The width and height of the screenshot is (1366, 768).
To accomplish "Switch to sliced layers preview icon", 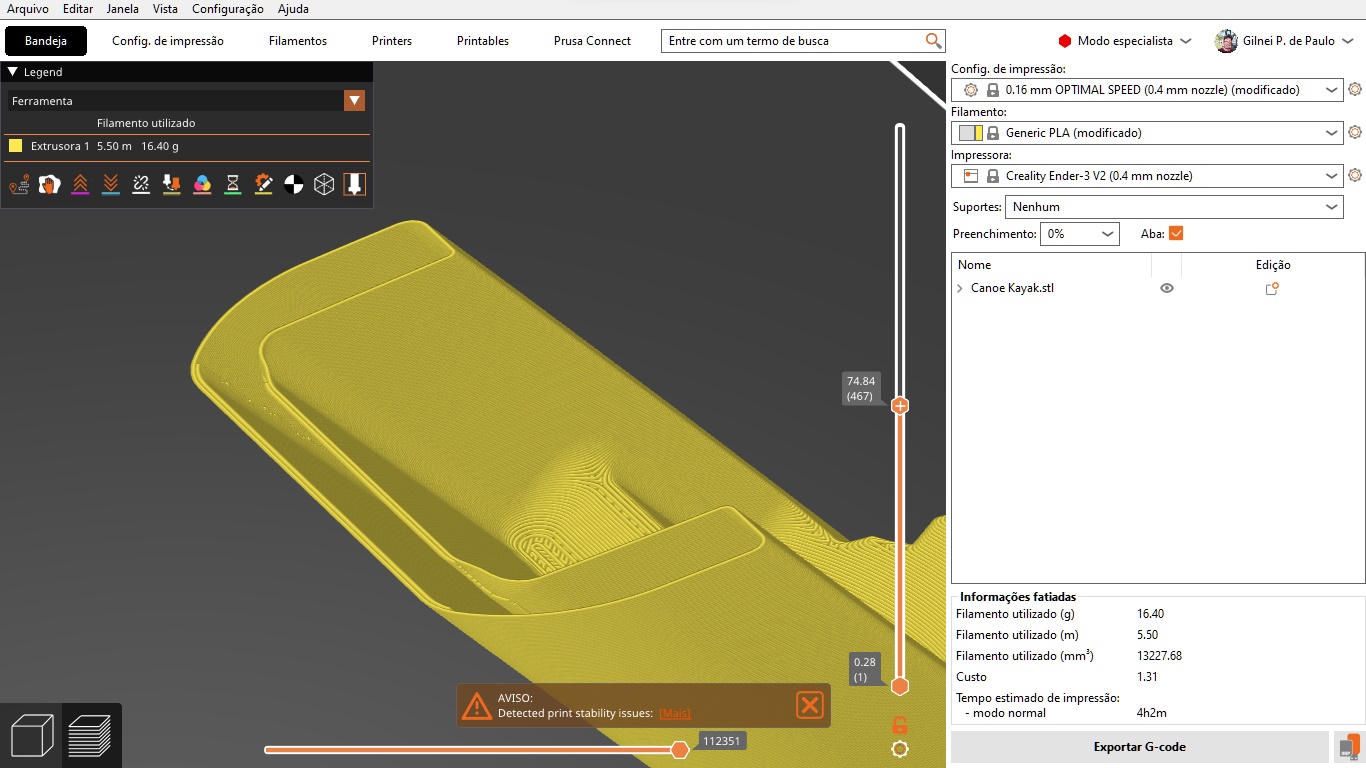I will 90,736.
